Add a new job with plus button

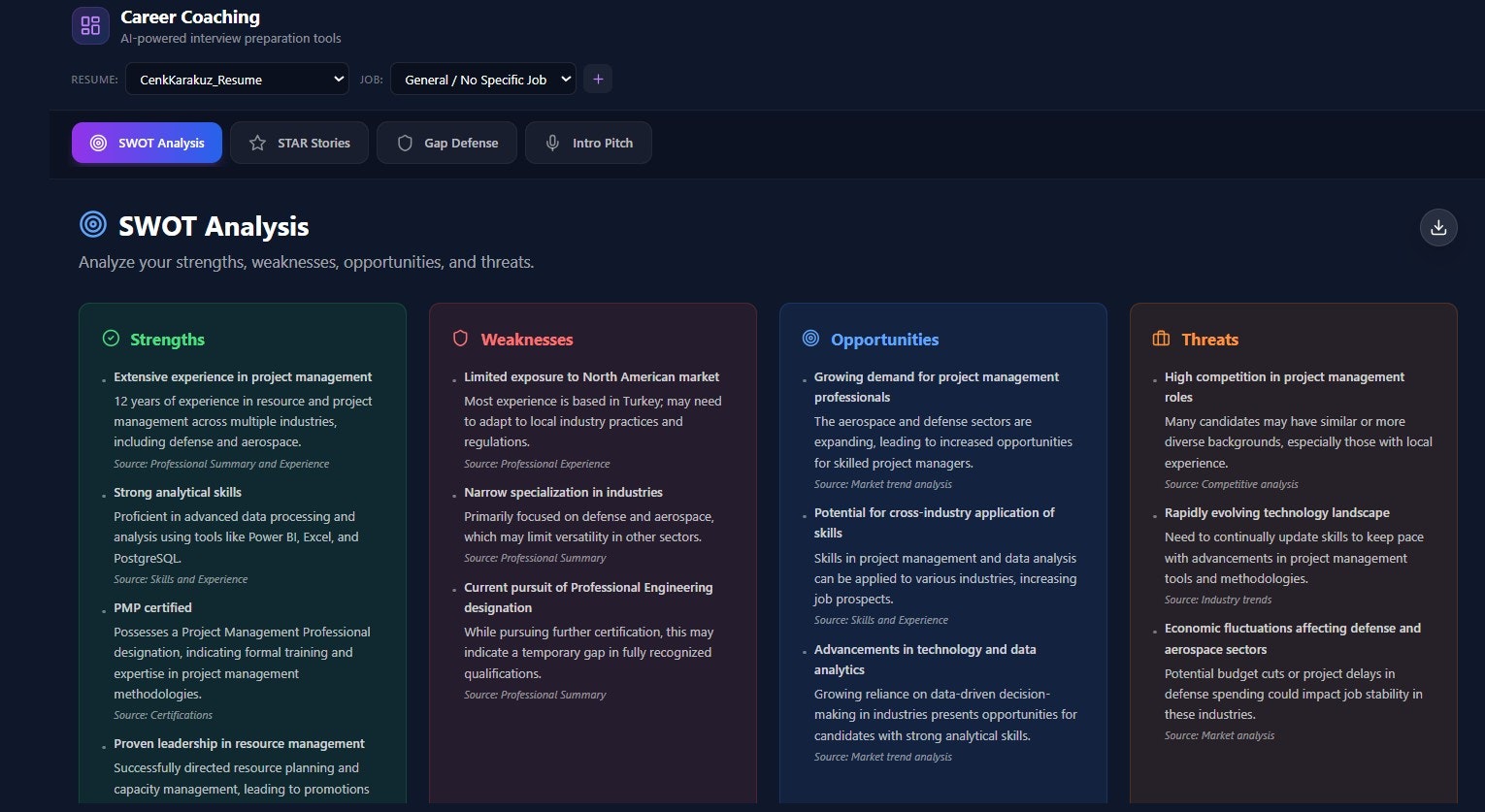[598, 80]
